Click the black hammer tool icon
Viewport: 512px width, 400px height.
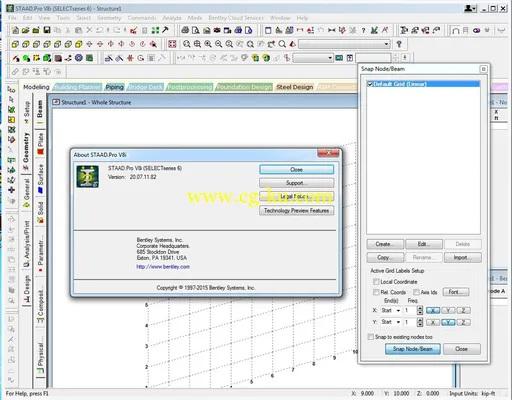[165, 30]
